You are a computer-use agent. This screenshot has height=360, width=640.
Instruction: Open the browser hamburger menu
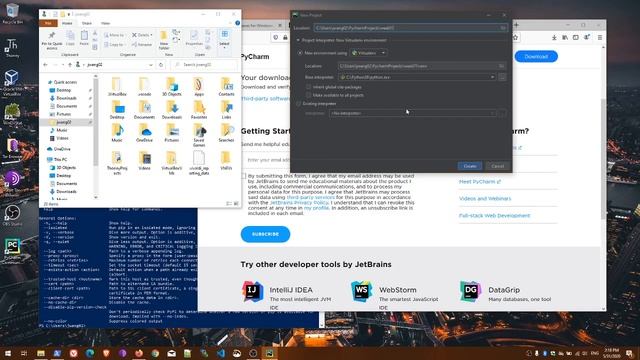tap(600, 38)
